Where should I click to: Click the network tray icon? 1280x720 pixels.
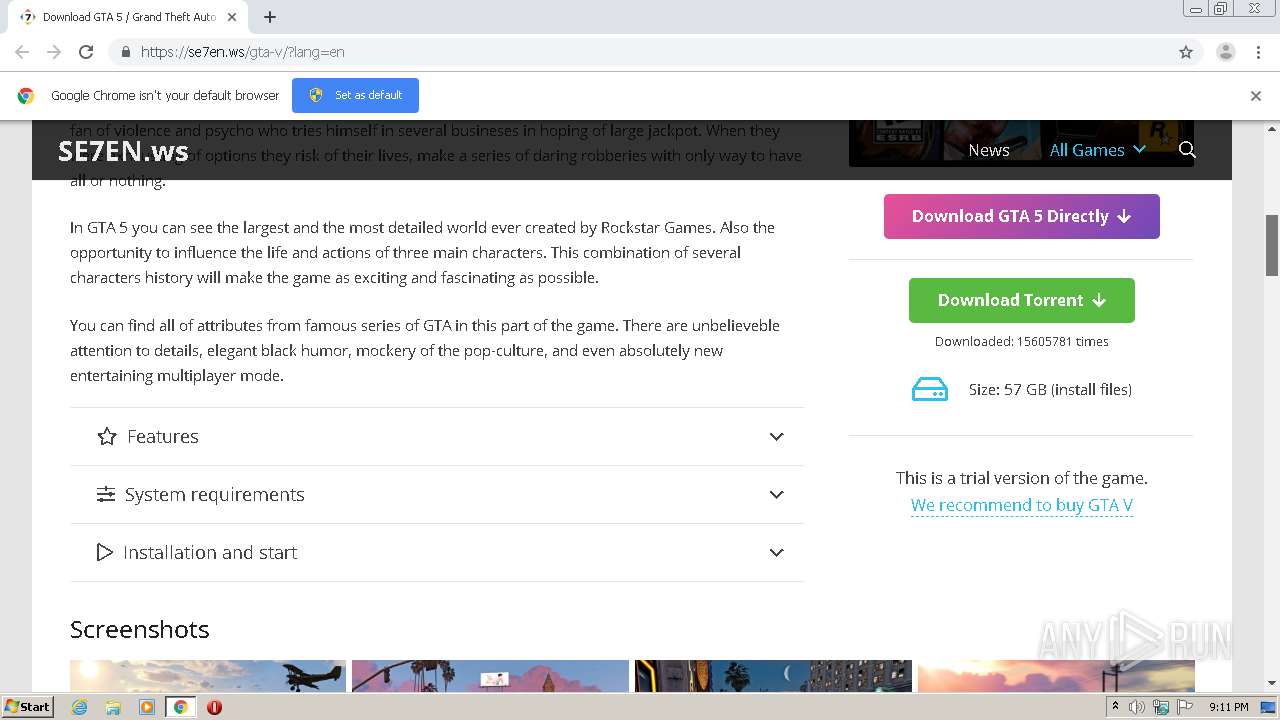tap(1161, 707)
